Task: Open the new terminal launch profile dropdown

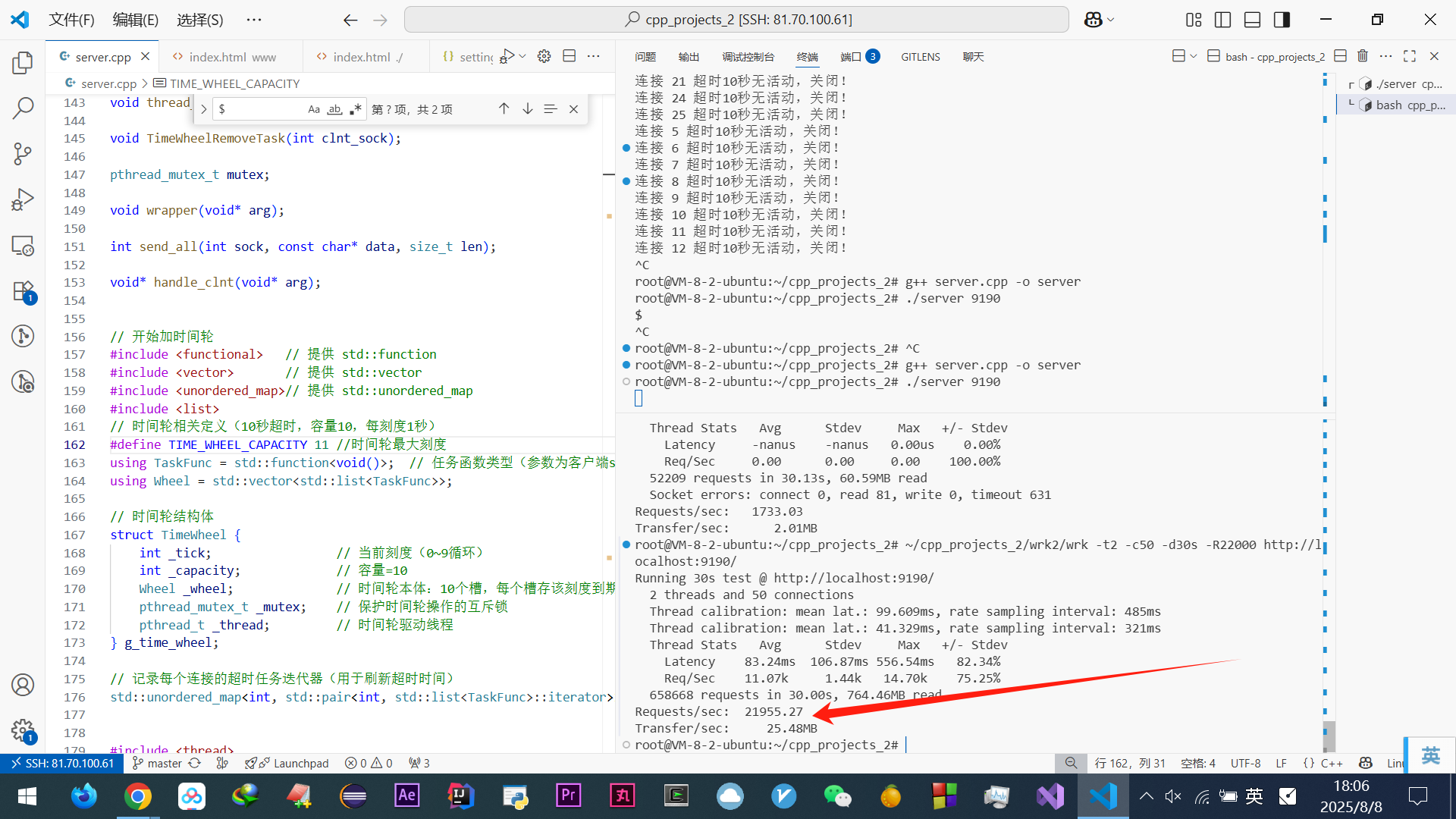Action: (1193, 56)
